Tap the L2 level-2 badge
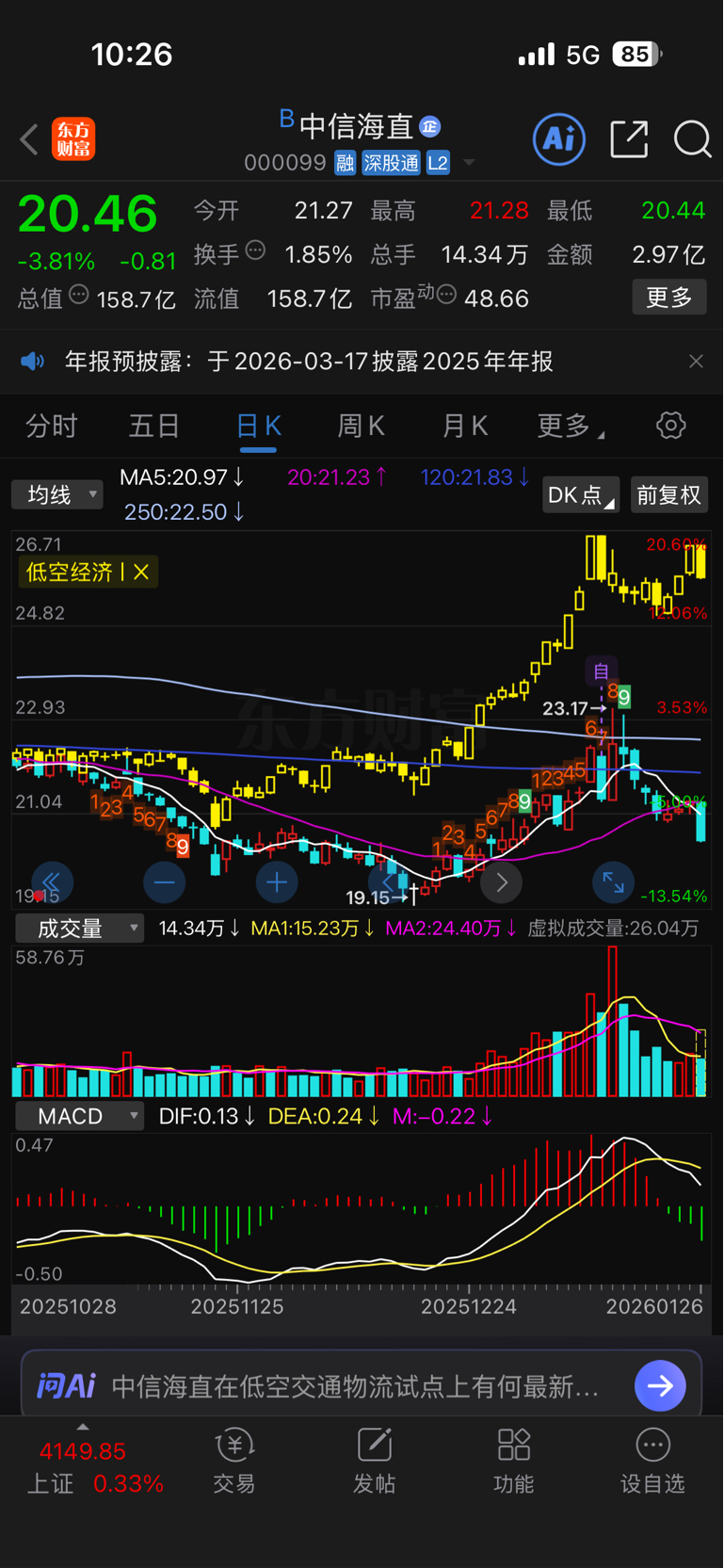Viewport: 724px width, 1568px height. [438, 163]
